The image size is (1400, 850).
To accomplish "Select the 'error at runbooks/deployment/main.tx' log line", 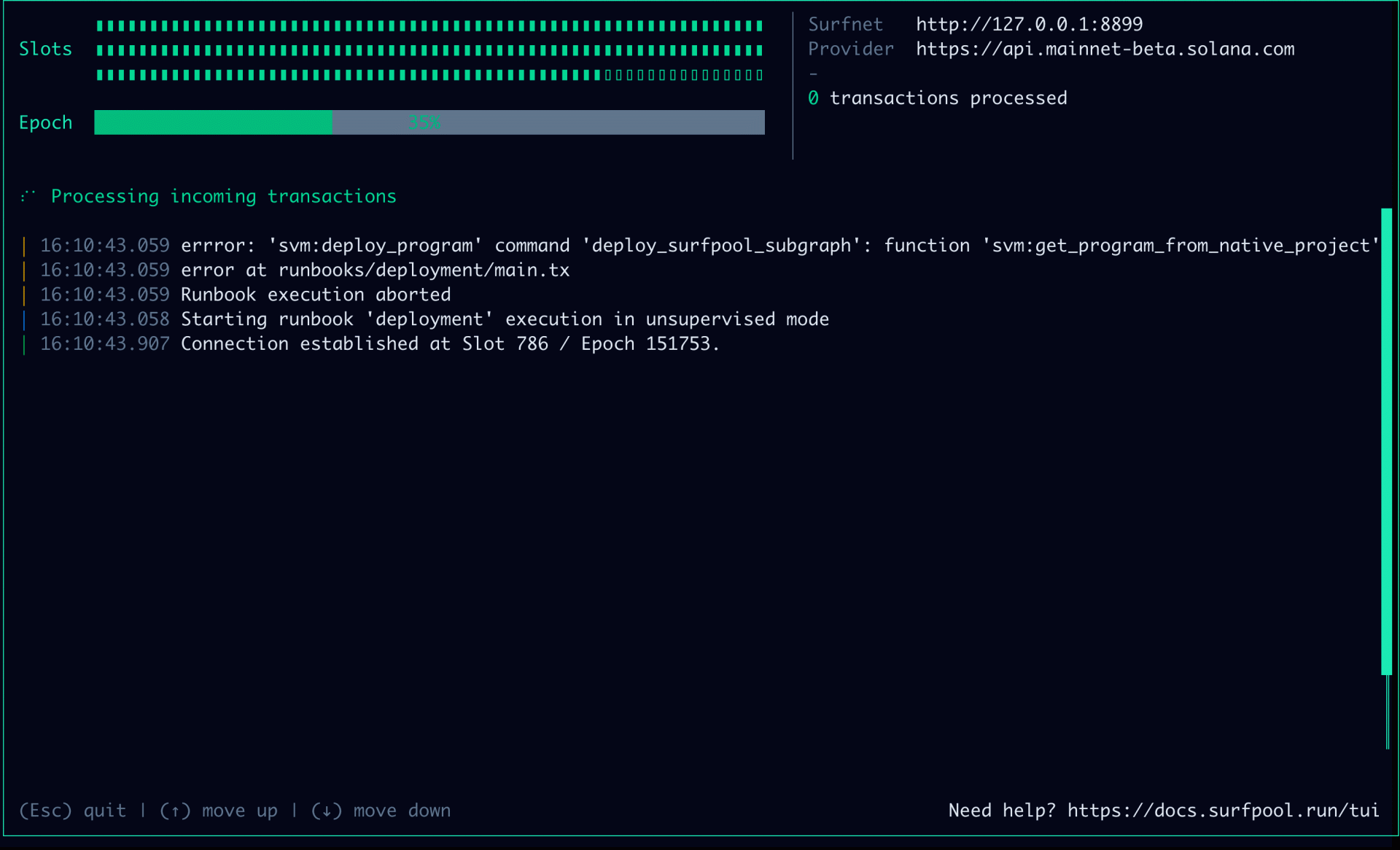I will click(375, 270).
